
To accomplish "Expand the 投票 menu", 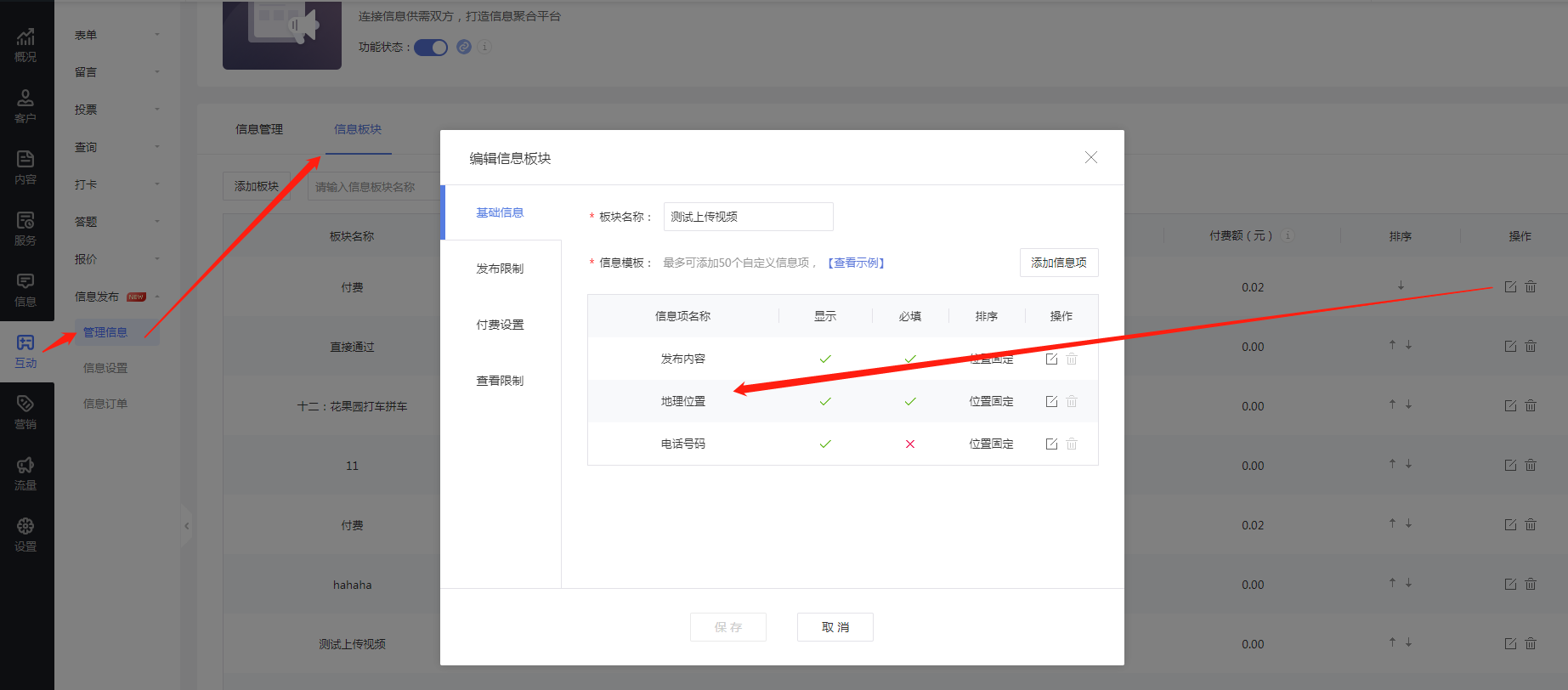I will click(x=117, y=110).
